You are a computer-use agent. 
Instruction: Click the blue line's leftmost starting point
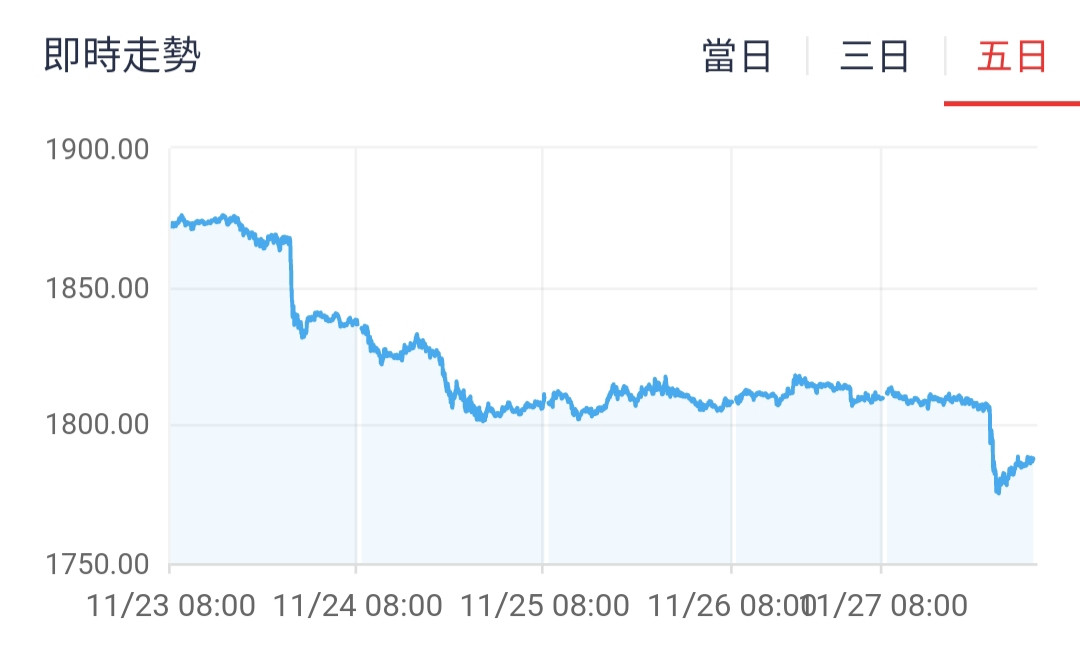[172, 225]
